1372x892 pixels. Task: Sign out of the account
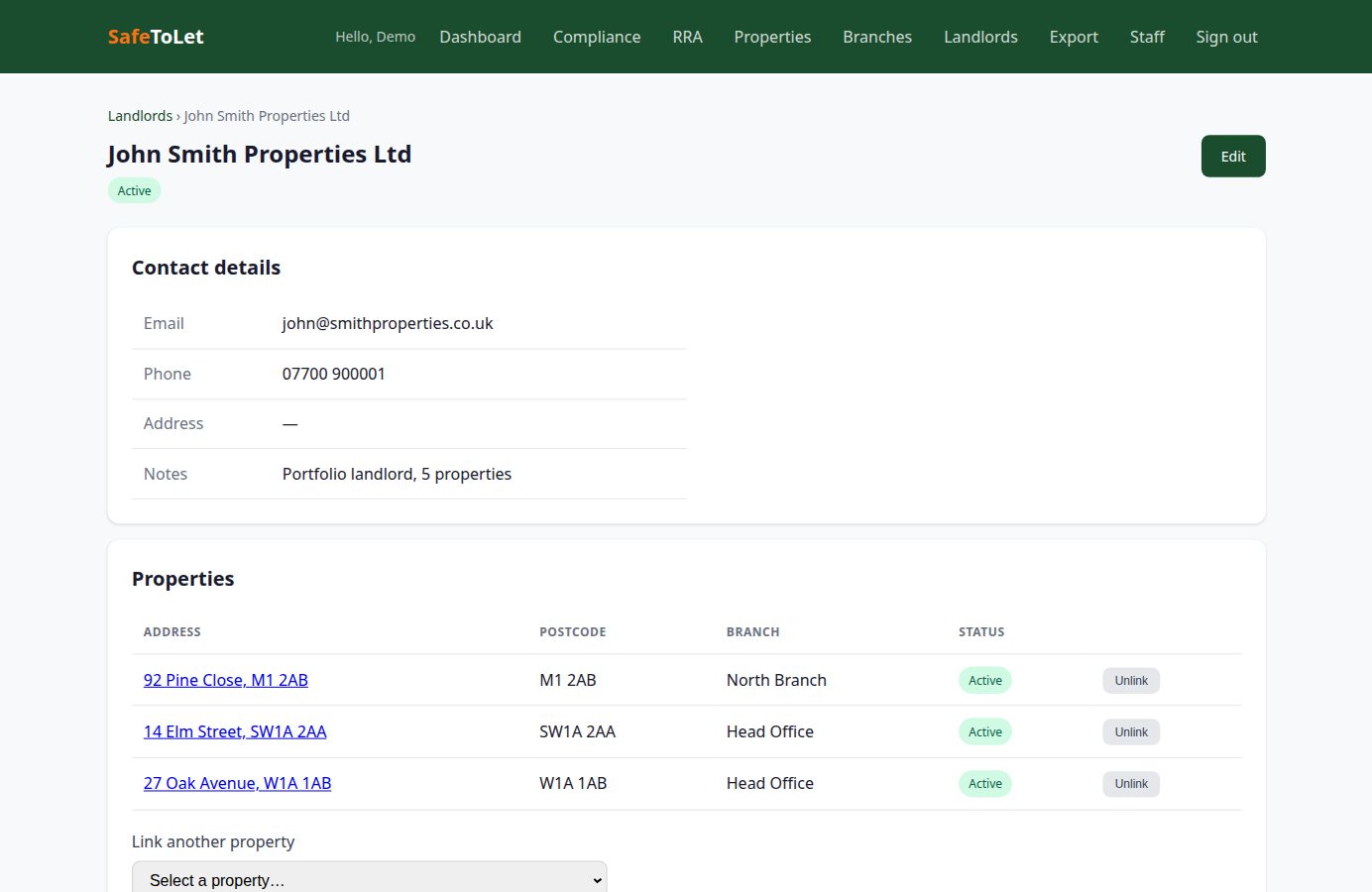pyautogui.click(x=1226, y=37)
